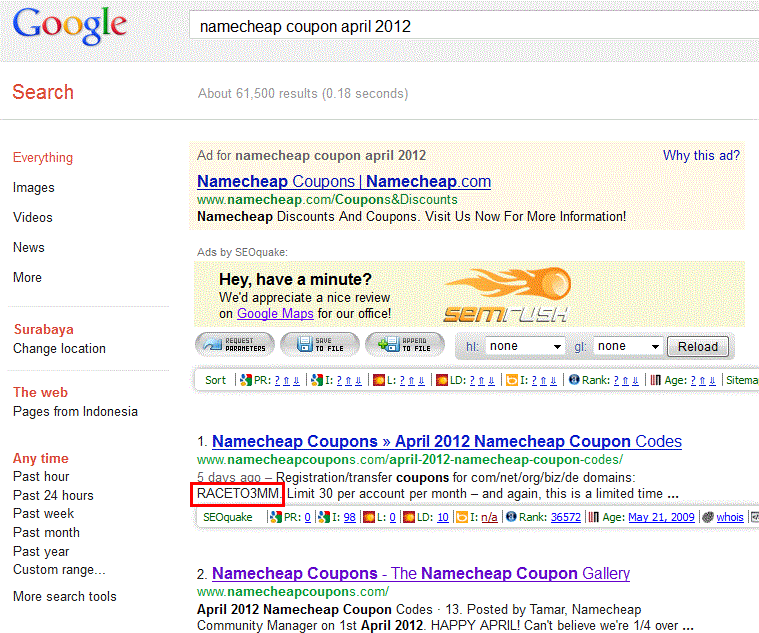Click Google Index icon in Sort bar
Screen dimensions: 759x633
(317, 380)
